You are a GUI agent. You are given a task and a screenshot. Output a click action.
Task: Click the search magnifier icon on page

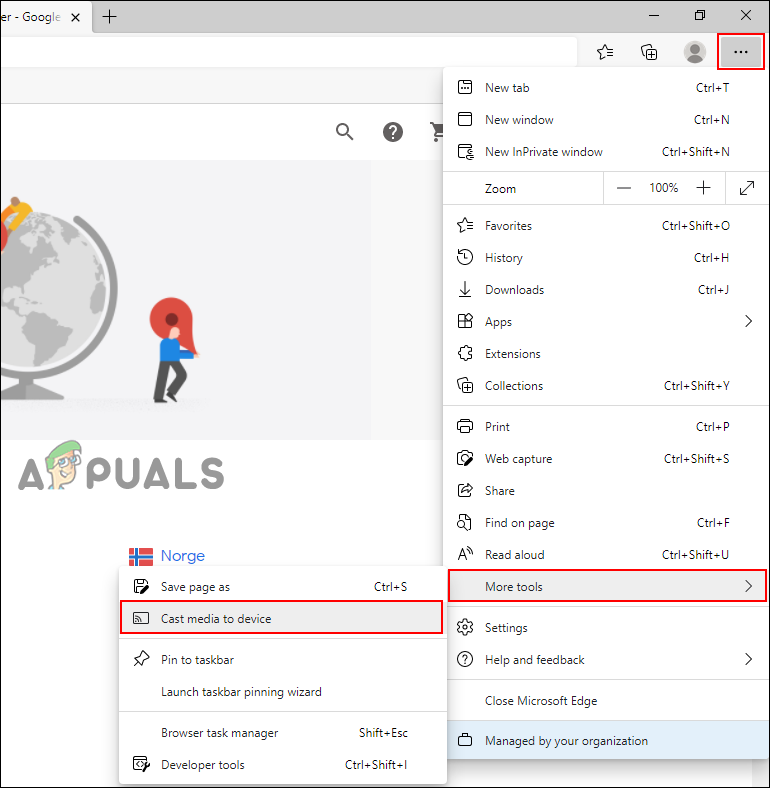click(x=344, y=132)
